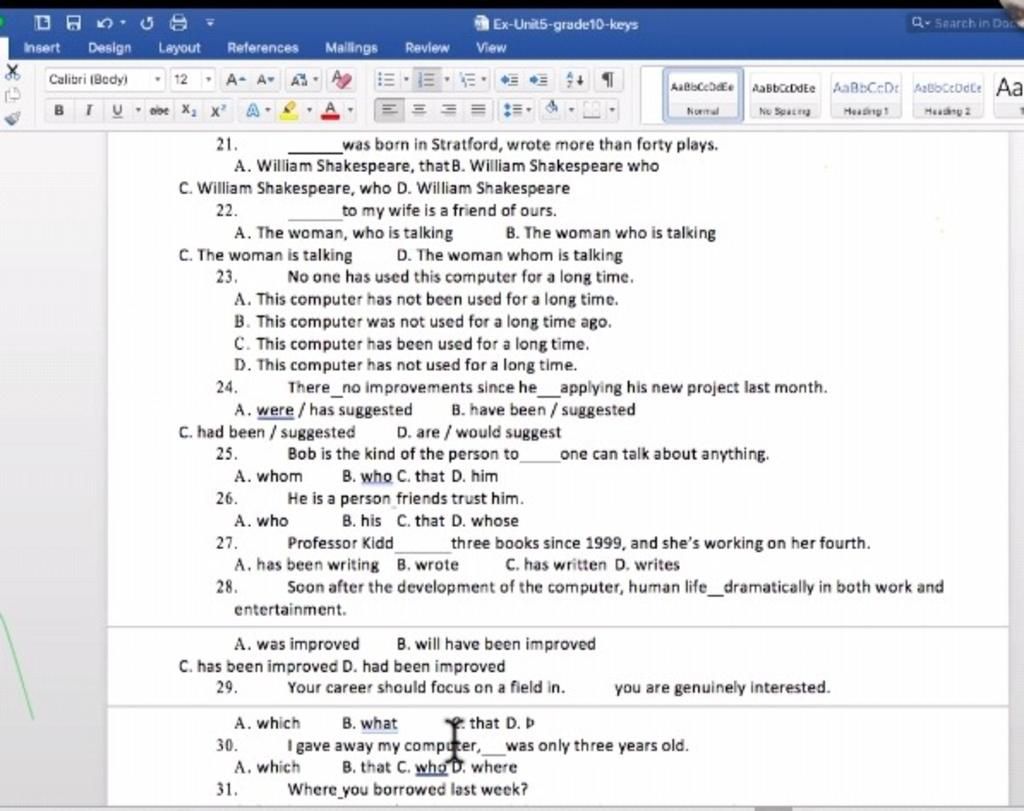Viewport: 1024px width, 811px height.
Task: Click the Format Painter brush icon
Action: [x=12, y=119]
